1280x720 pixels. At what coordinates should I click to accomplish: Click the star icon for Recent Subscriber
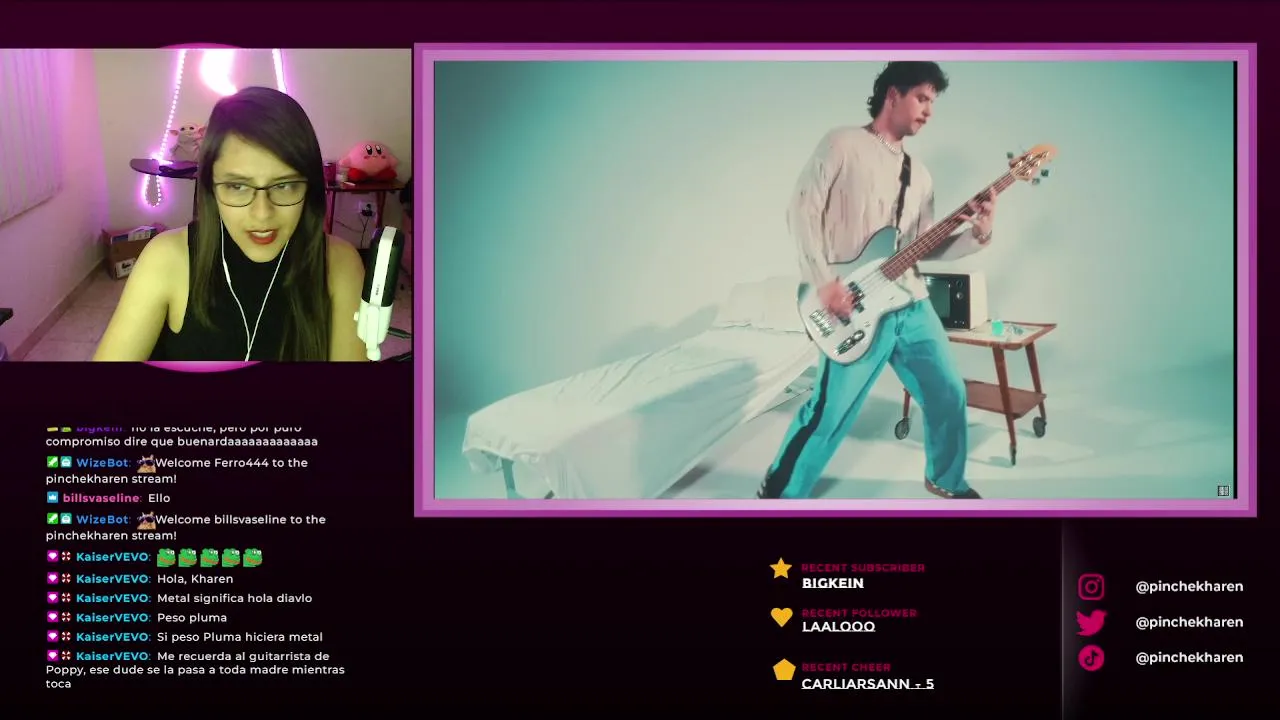pyautogui.click(x=781, y=569)
